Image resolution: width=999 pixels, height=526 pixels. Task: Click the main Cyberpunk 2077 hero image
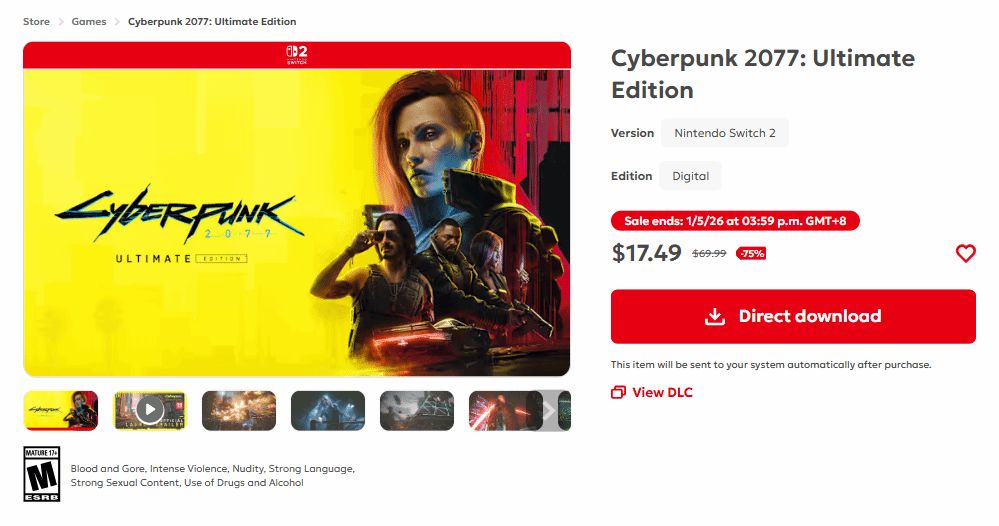(x=297, y=220)
